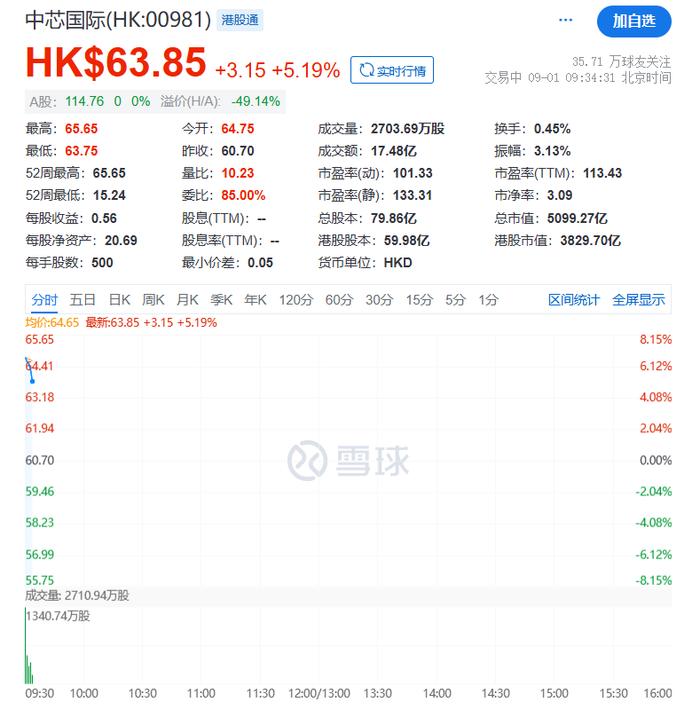This screenshot has width=700, height=704.
Task: Click the 量比 value 10.23
Action: click(x=238, y=173)
